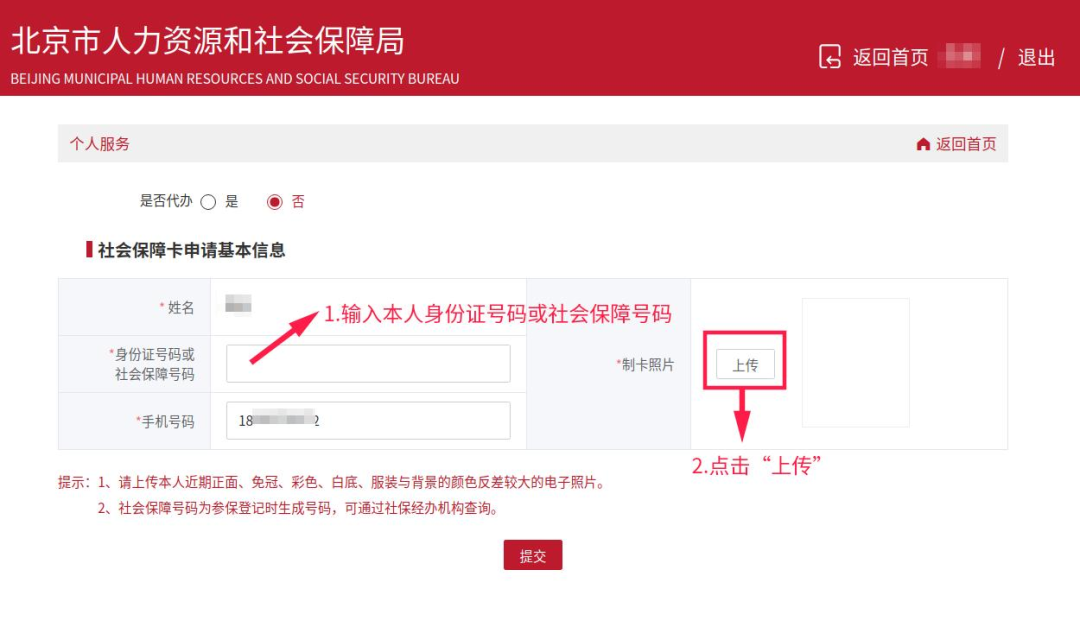Click 上传 button for 制卡照片
Image resolution: width=1080 pixels, height=627 pixels.
click(745, 364)
